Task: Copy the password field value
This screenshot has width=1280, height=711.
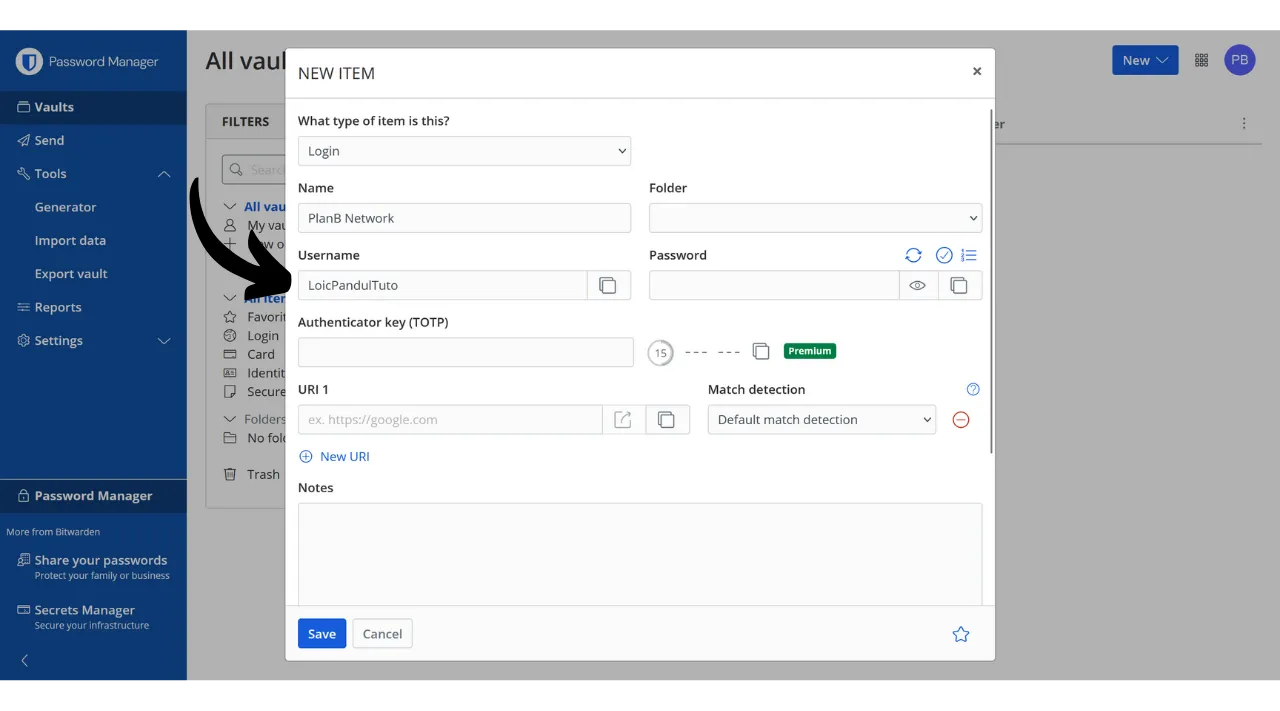Action: 959,285
